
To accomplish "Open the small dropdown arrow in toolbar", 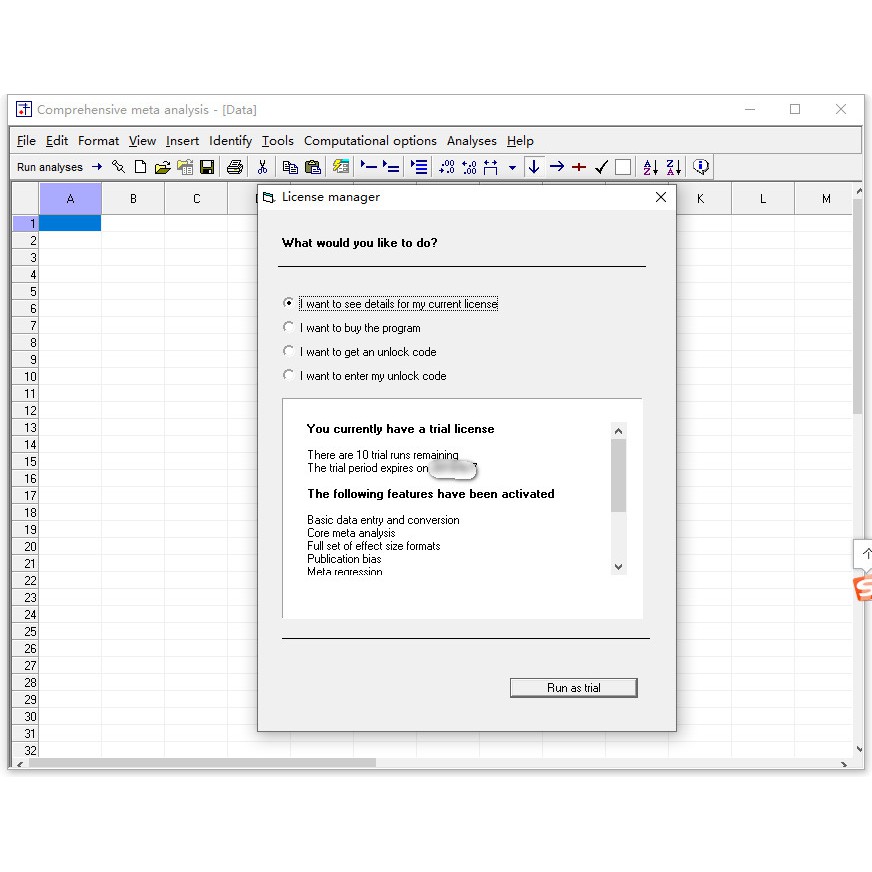I will click(512, 167).
